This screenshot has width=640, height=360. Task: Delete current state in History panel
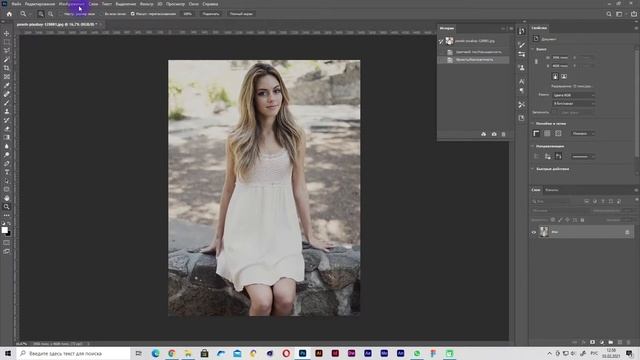tap(503, 134)
